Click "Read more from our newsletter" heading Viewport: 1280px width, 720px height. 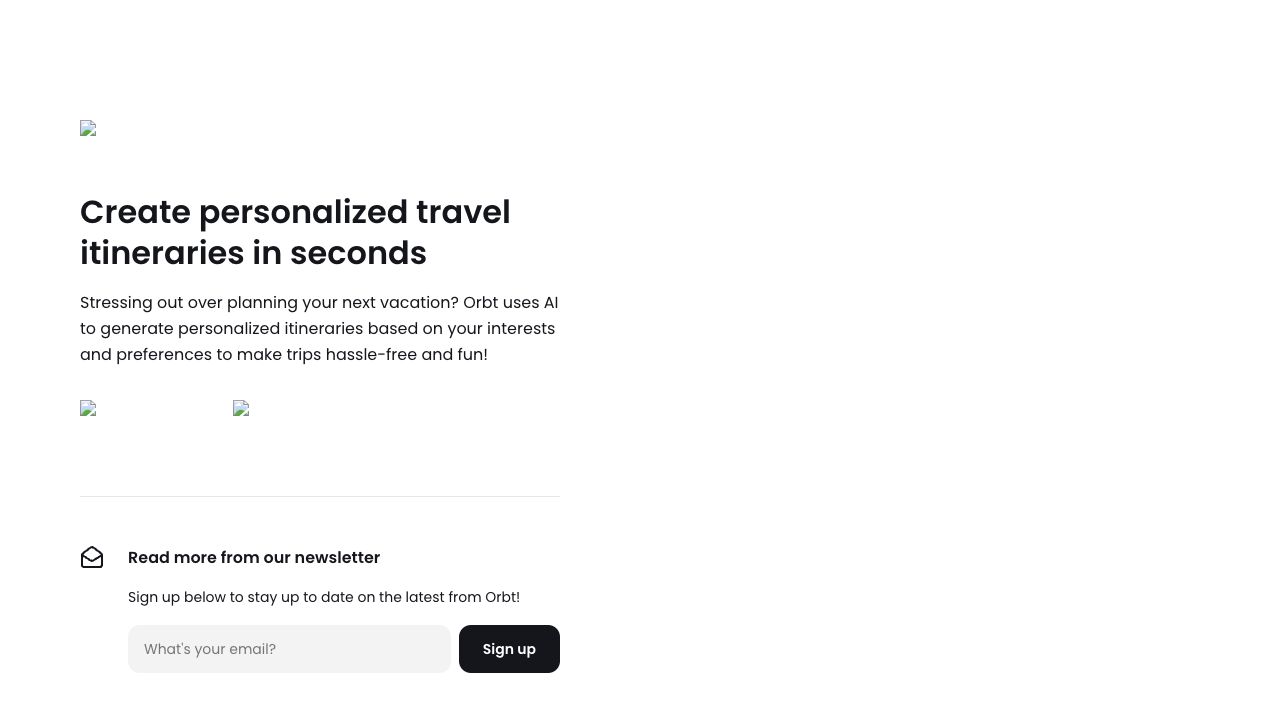click(x=254, y=557)
